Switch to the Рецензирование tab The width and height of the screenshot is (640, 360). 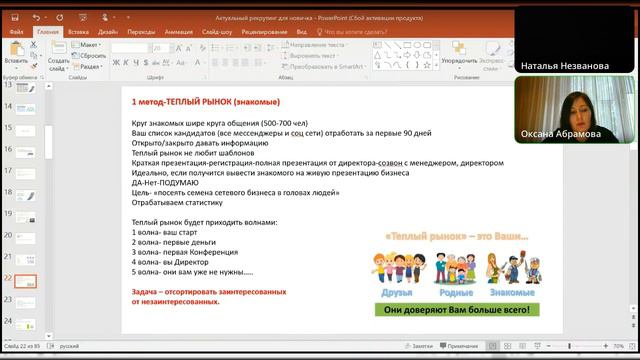264,32
